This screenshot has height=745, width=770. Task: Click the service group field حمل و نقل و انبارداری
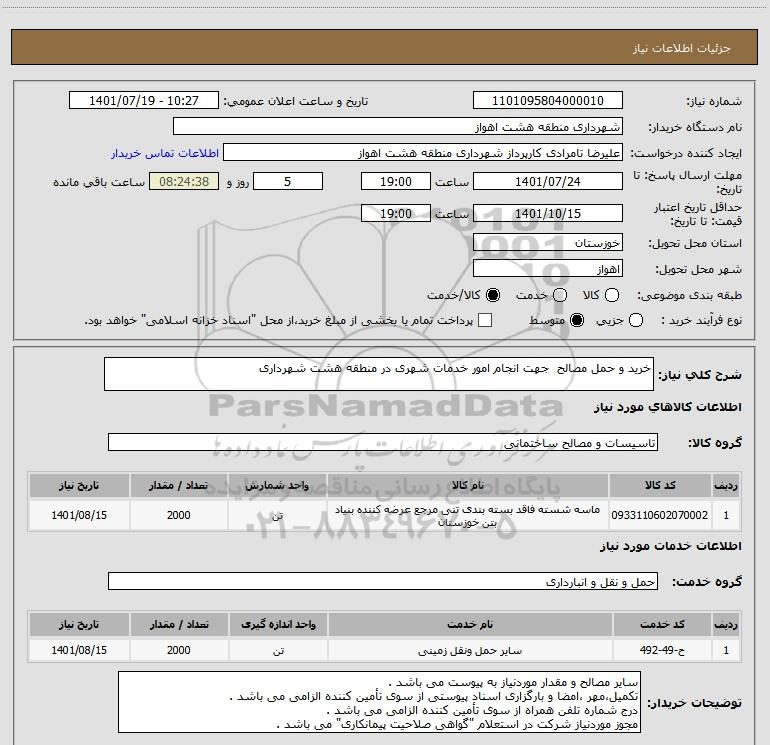[383, 581]
